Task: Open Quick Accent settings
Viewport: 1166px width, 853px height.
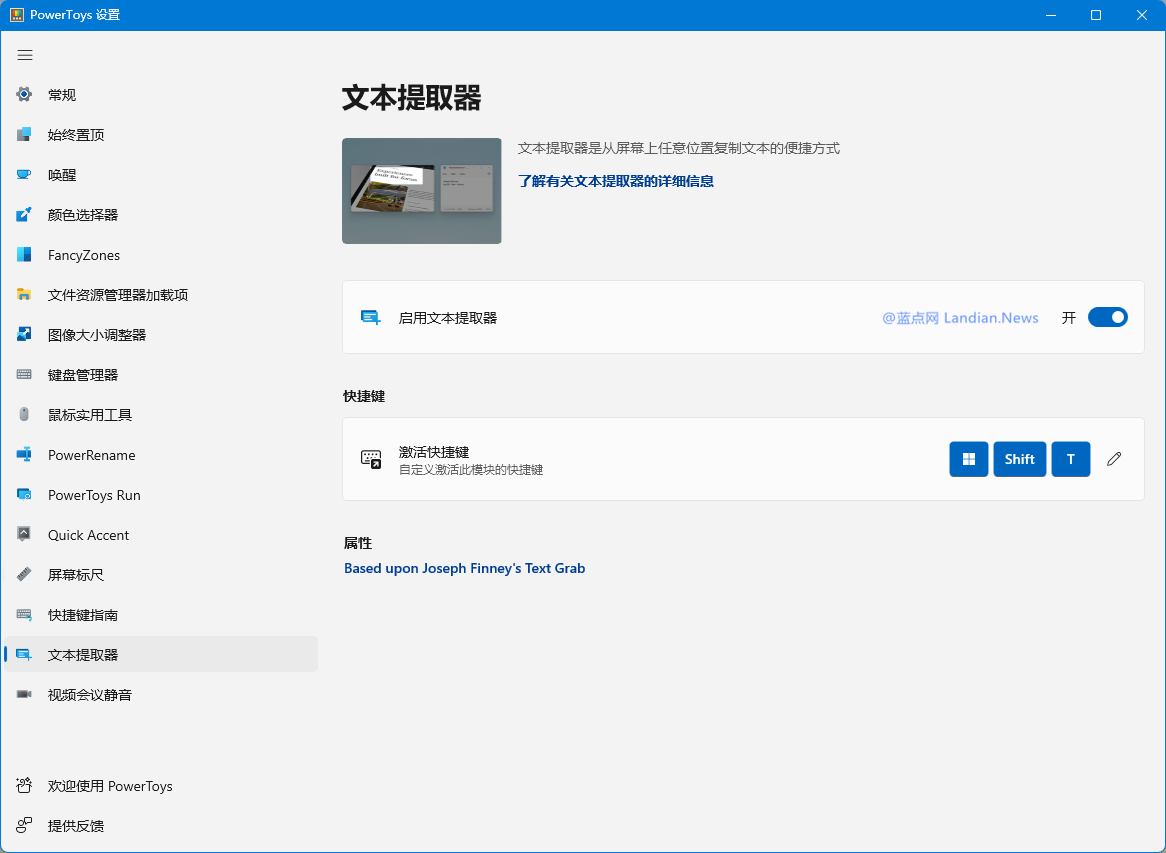Action: [161, 535]
